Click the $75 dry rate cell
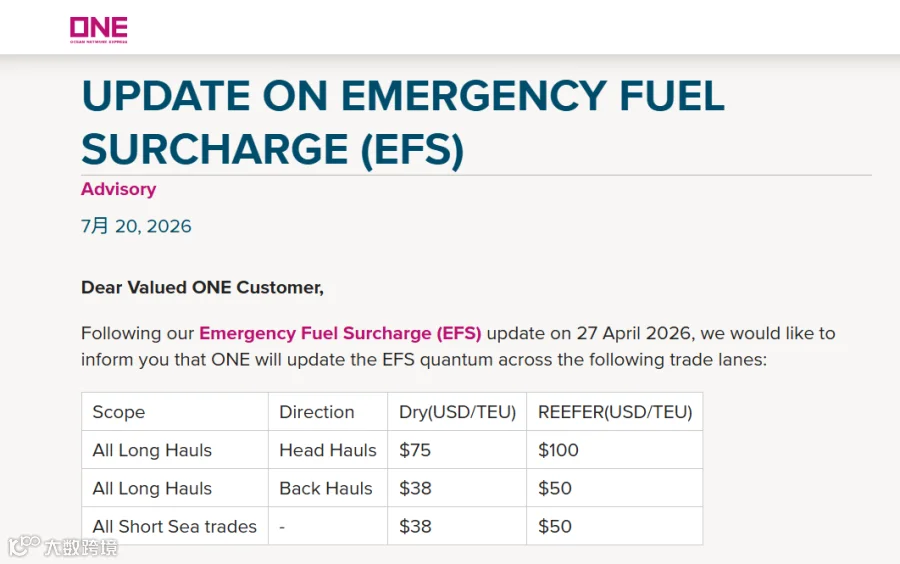 pyautogui.click(x=457, y=450)
